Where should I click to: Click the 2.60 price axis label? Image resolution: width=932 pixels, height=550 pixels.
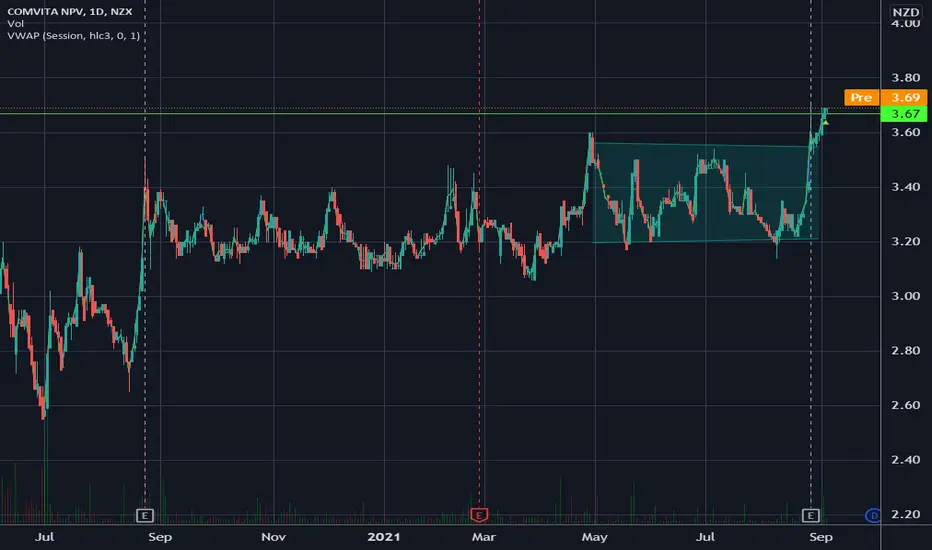905,406
